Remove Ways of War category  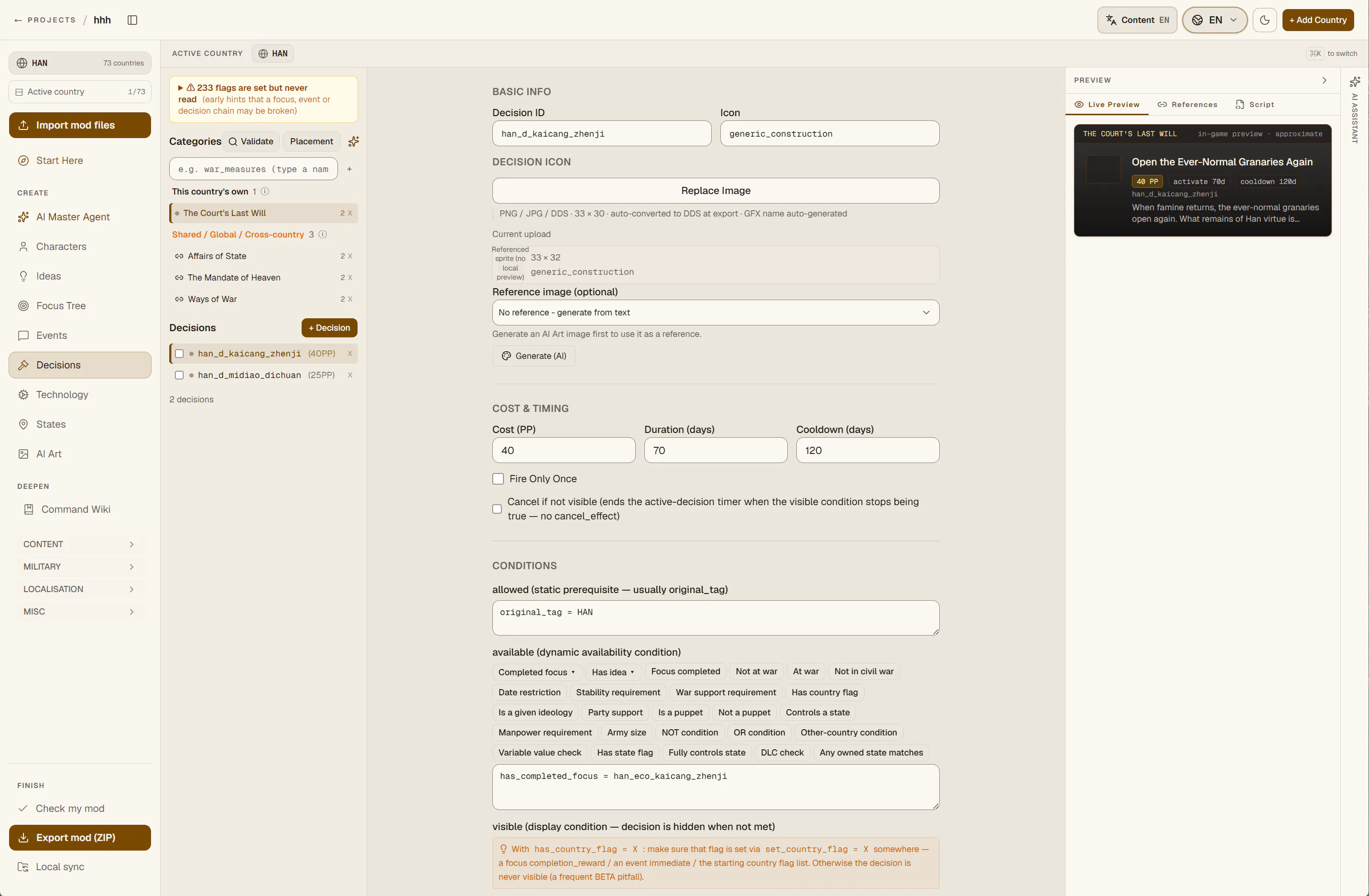(350, 299)
